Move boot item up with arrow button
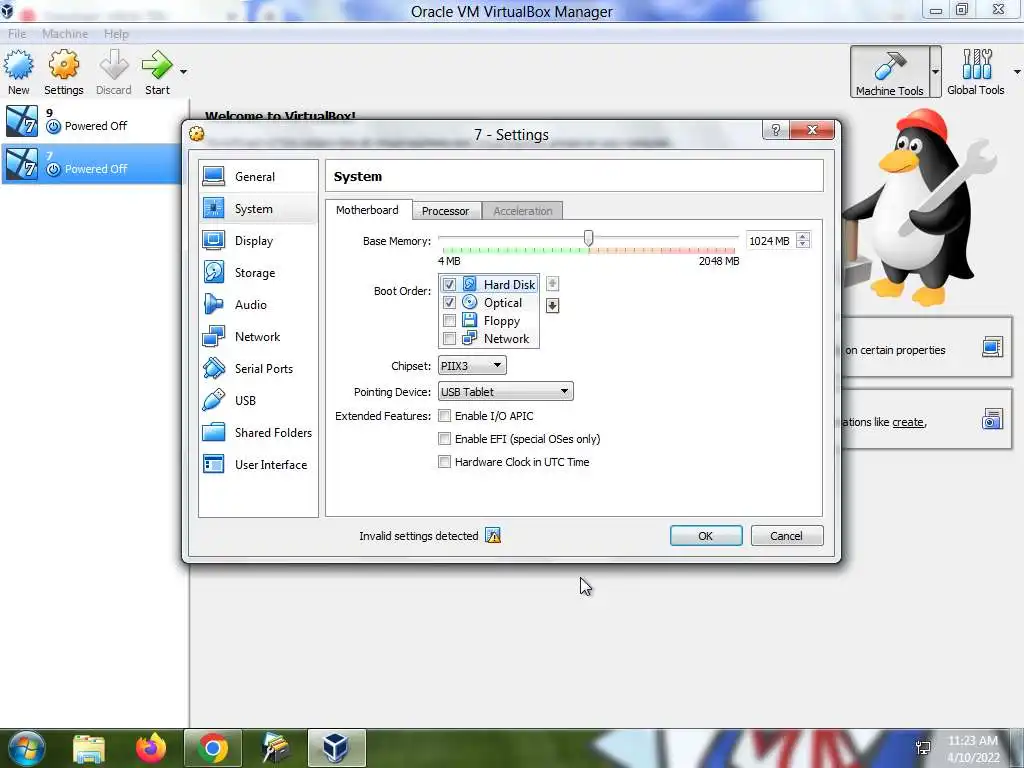Viewport: 1024px width, 768px height. click(552, 283)
